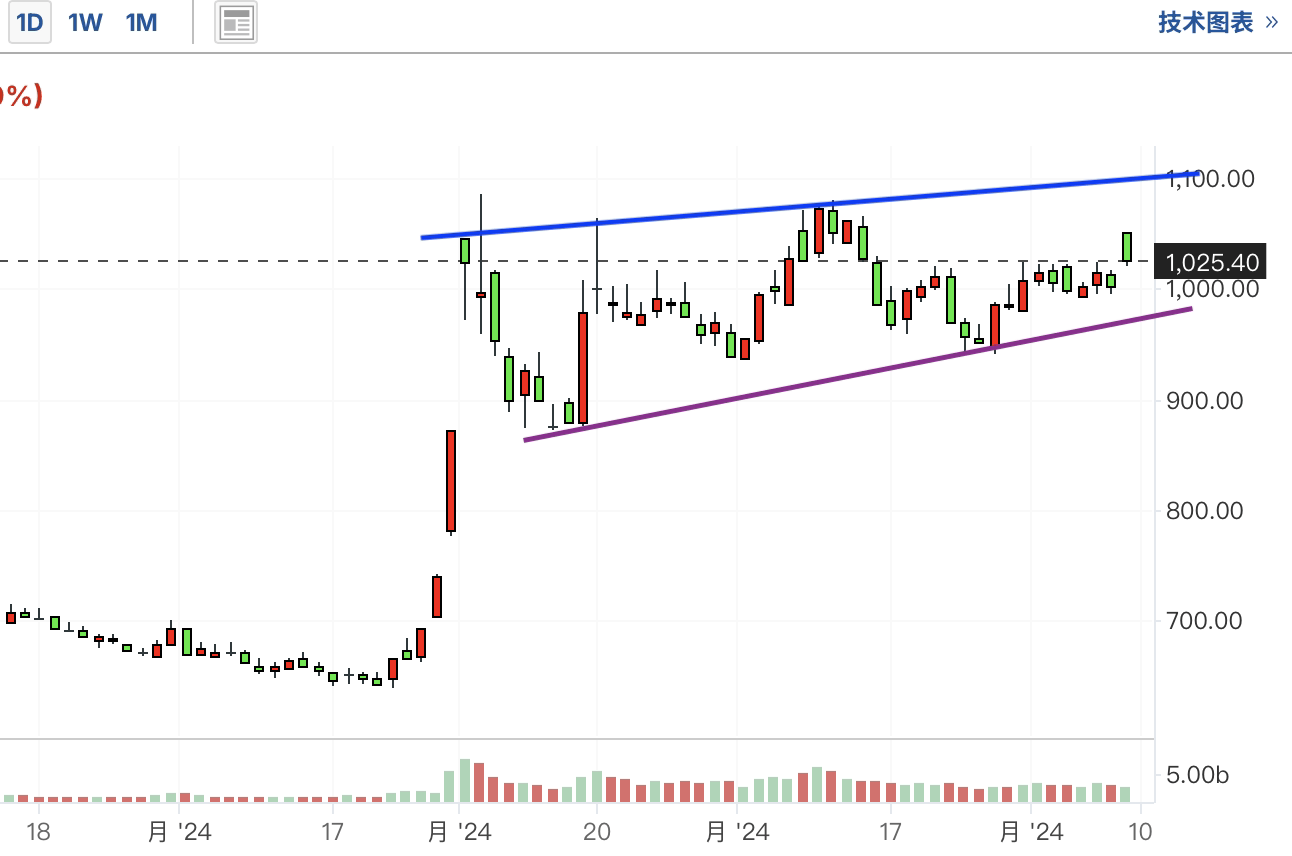
Task: Click the current price label 1,025.40
Action: 1211,262
